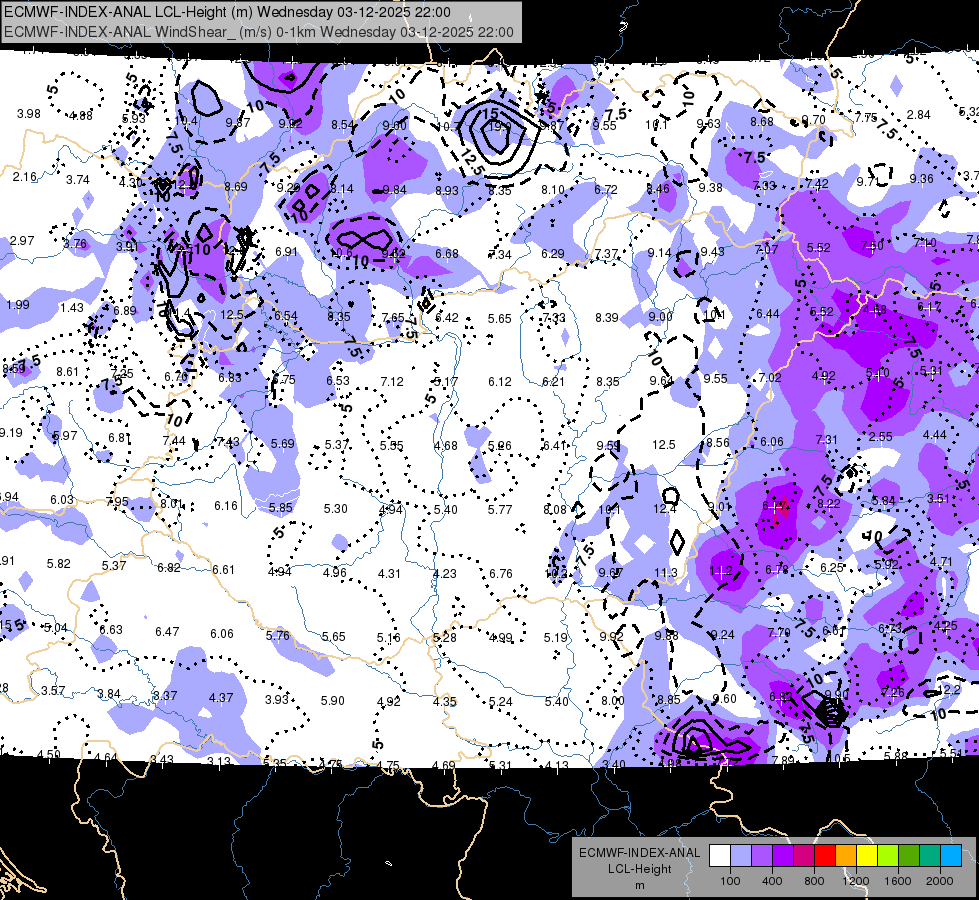The width and height of the screenshot is (979, 900).
Task: Click the legend label 100
Action: (x=730, y=881)
